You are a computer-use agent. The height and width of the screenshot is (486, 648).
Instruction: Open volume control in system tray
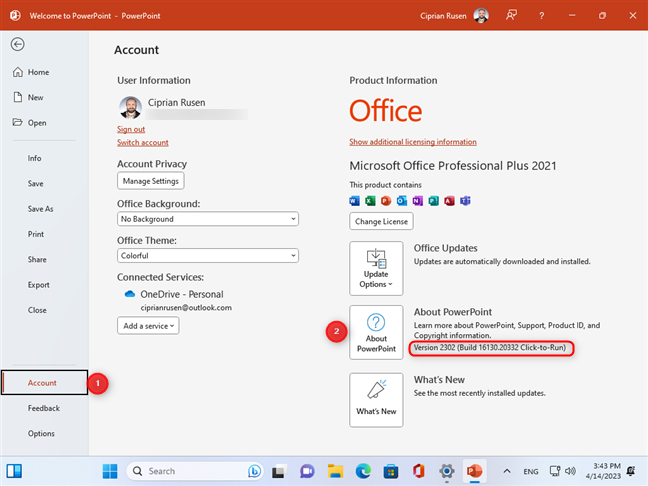pos(571,471)
